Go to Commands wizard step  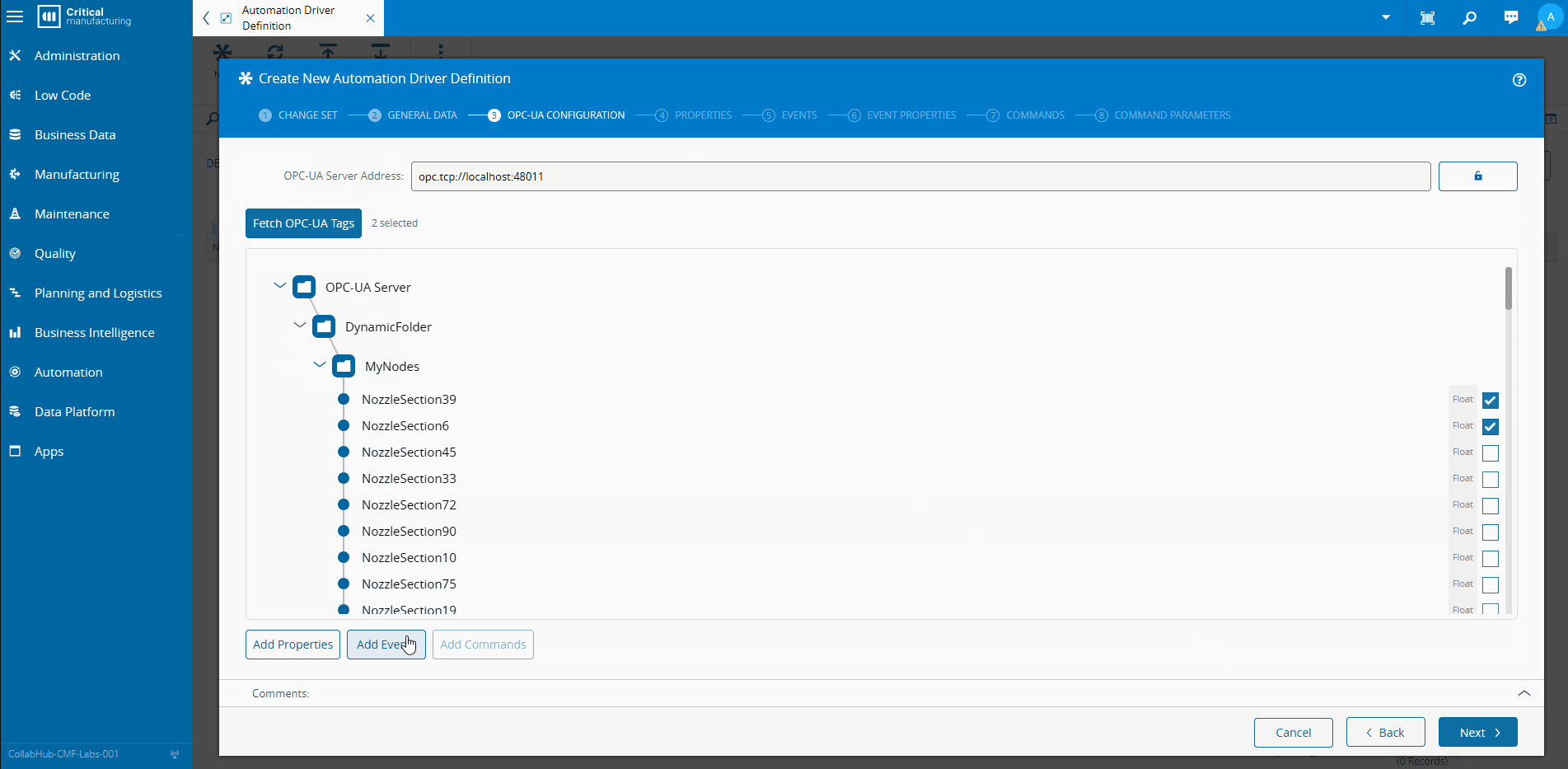[1026, 115]
